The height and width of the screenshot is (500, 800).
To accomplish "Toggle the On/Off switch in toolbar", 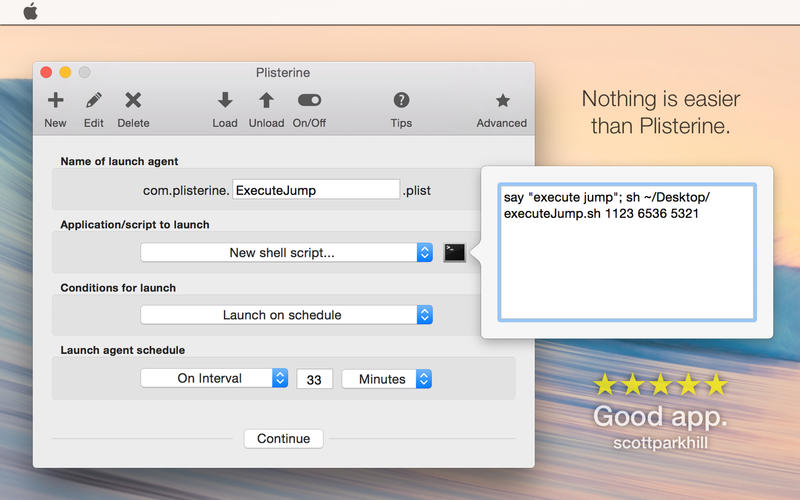I will [x=309, y=101].
